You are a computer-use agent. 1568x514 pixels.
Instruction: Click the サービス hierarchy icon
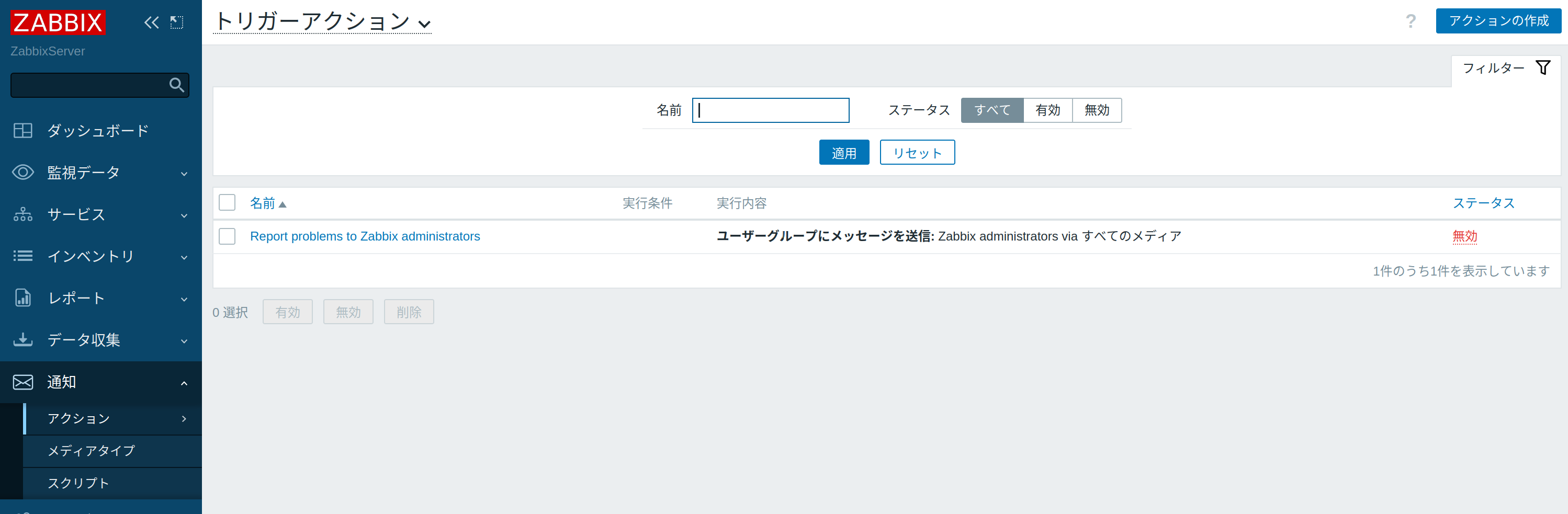tap(23, 214)
